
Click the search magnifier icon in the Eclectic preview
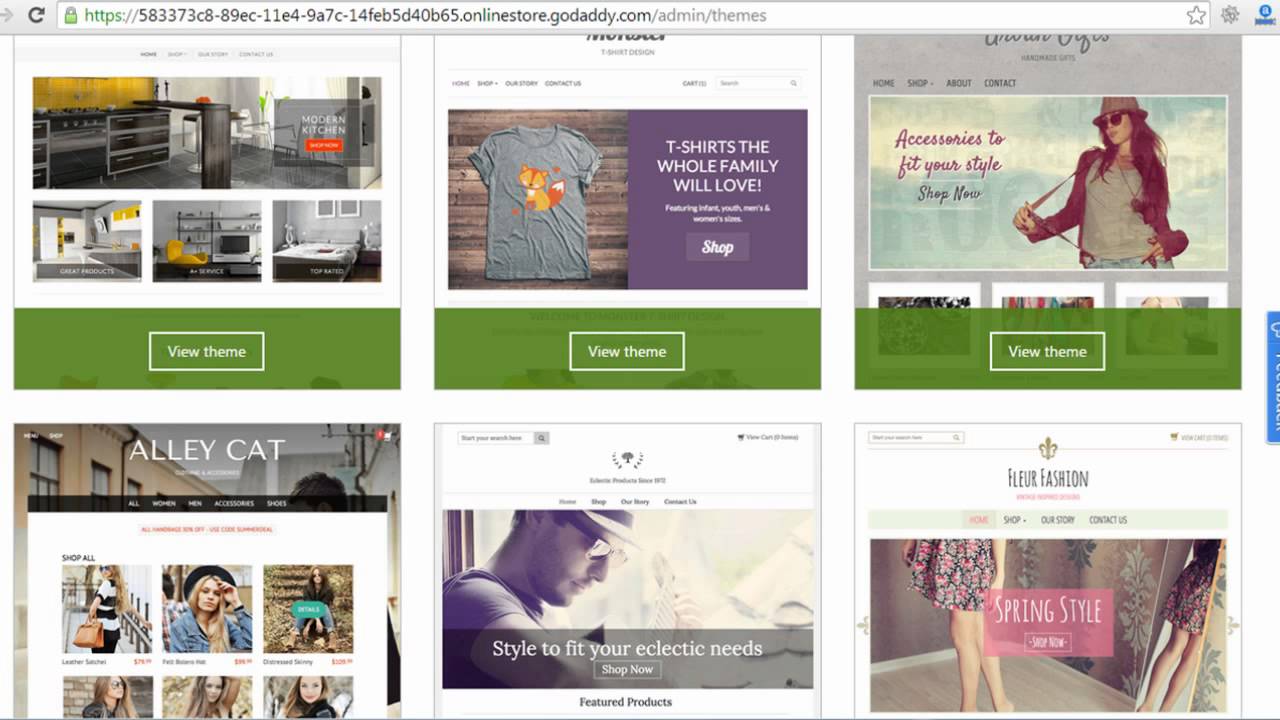pos(542,438)
